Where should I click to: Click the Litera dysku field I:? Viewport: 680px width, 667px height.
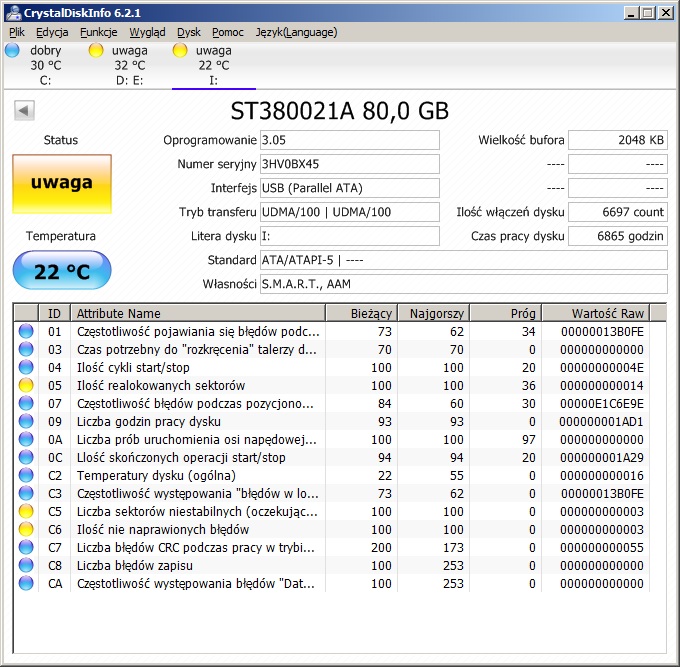coord(350,236)
